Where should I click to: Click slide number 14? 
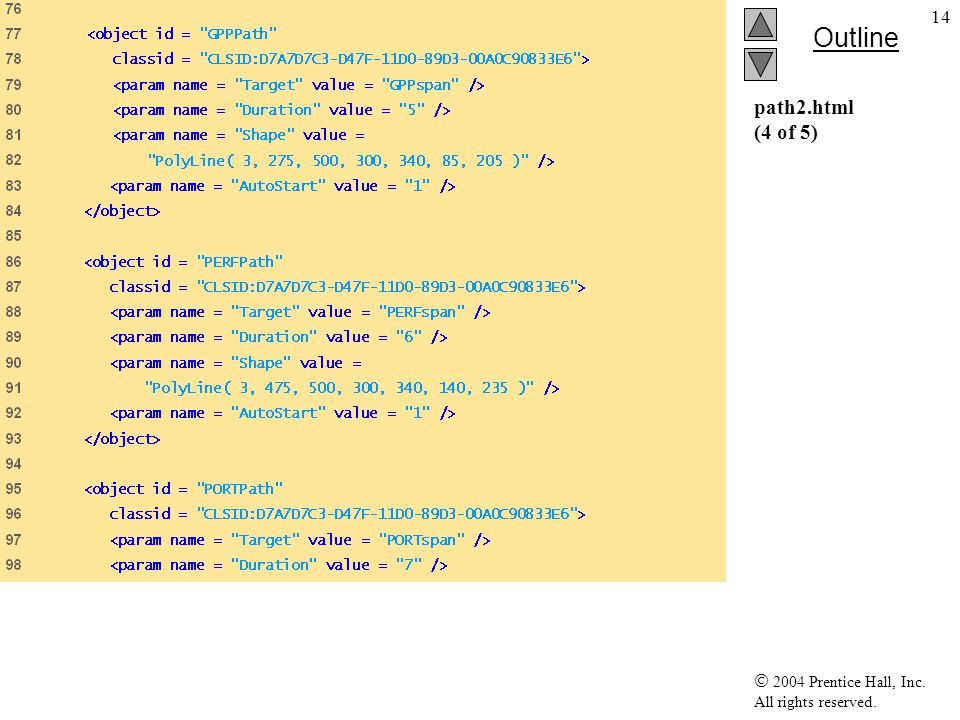(x=940, y=17)
